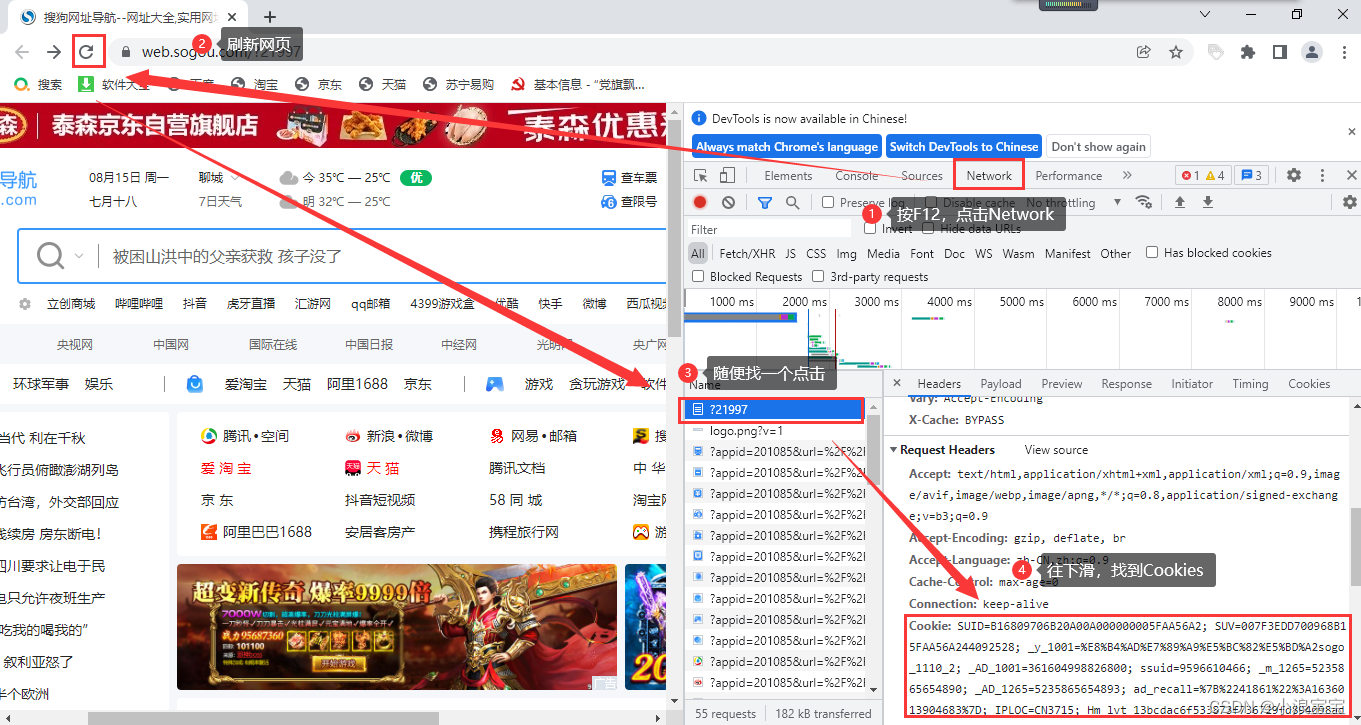
Task: Close the request details pane
Action: pos(897,383)
